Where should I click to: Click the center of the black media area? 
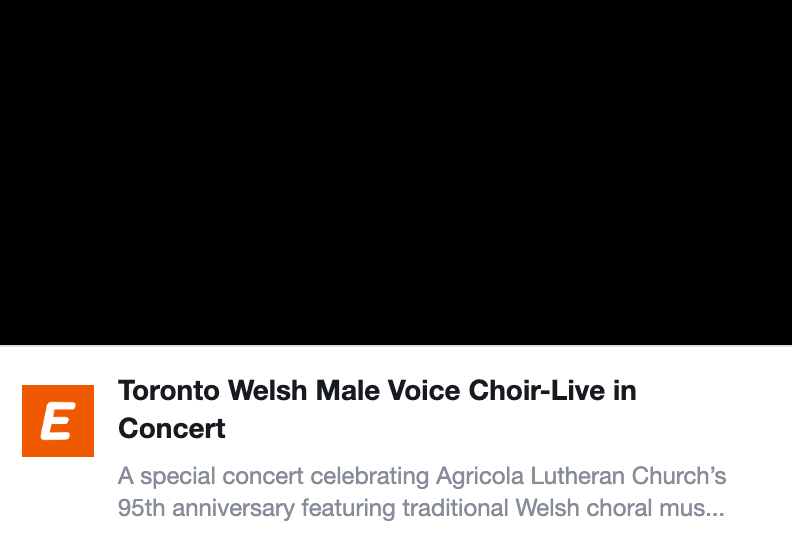[396, 172]
